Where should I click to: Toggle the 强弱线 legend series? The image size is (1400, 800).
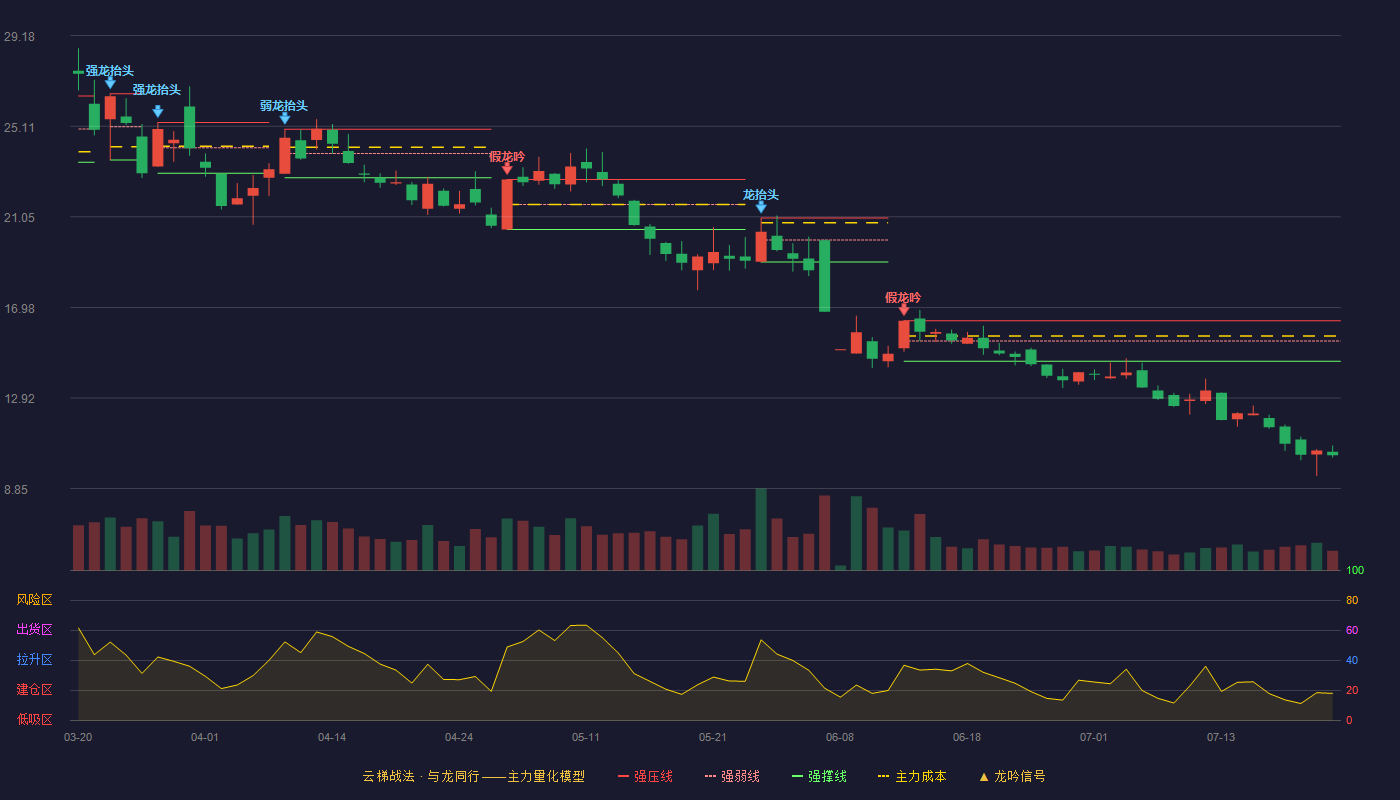pos(732,776)
